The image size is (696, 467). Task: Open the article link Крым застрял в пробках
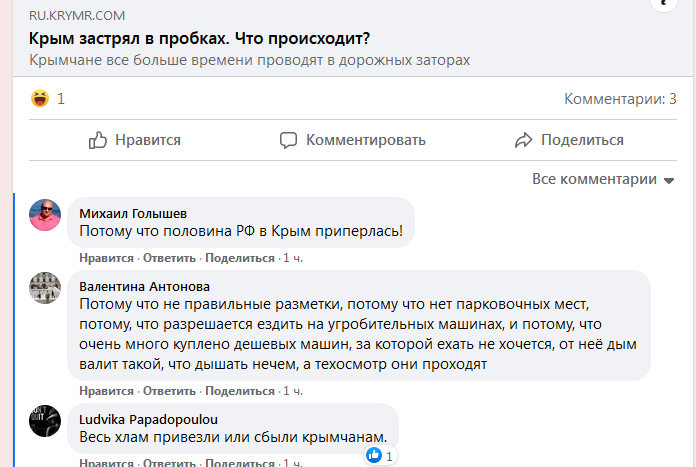pyautogui.click(x=199, y=39)
